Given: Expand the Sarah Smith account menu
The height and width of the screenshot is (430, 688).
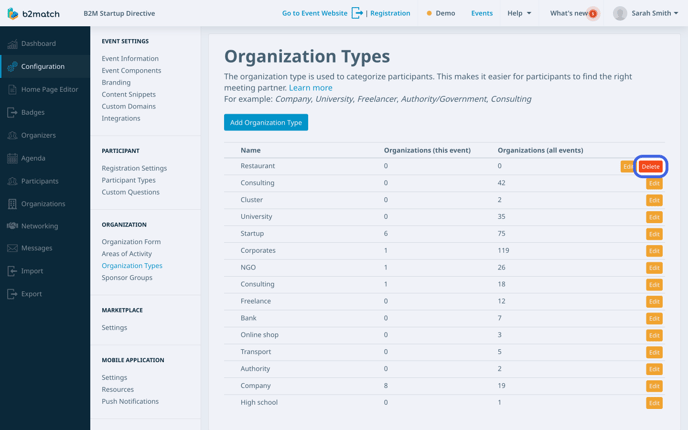Looking at the screenshot, I should 655,13.
